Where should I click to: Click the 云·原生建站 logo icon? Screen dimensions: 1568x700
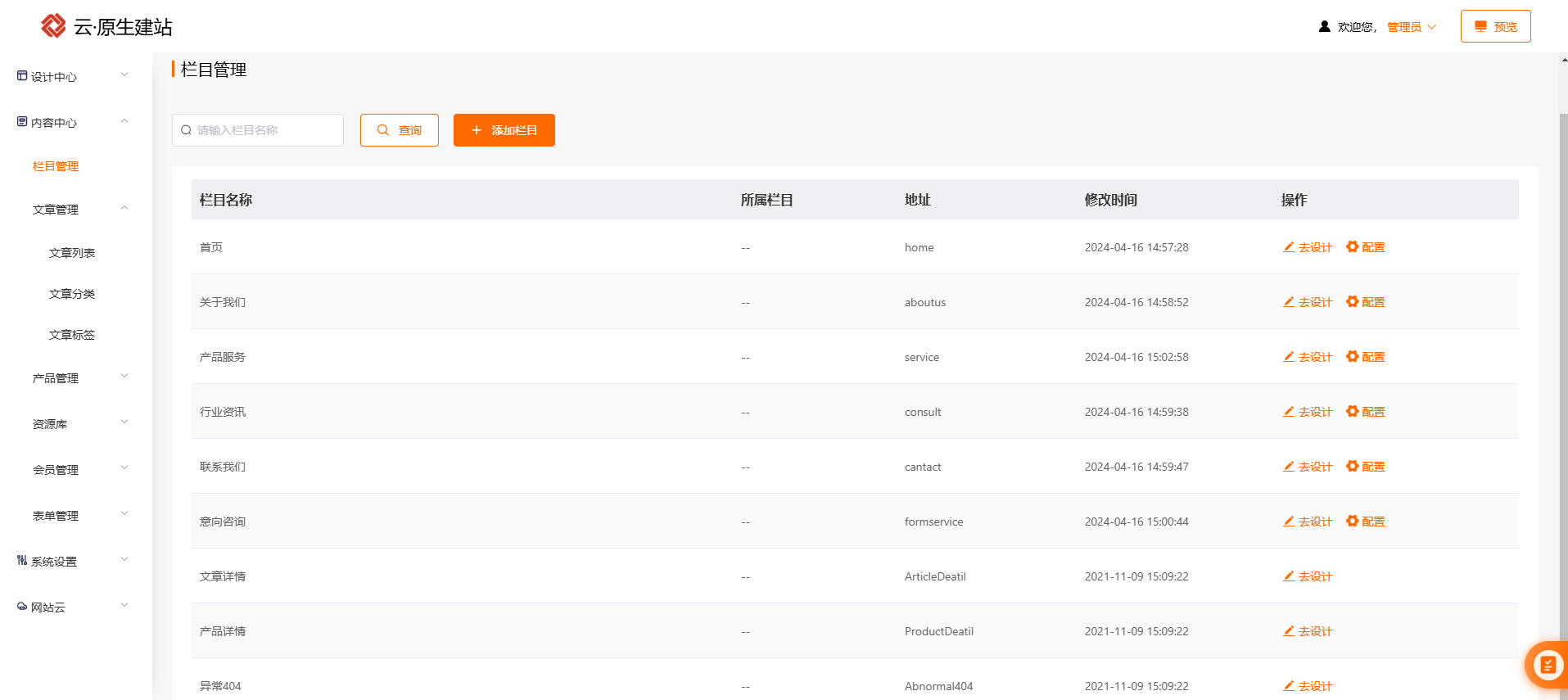pos(53,26)
